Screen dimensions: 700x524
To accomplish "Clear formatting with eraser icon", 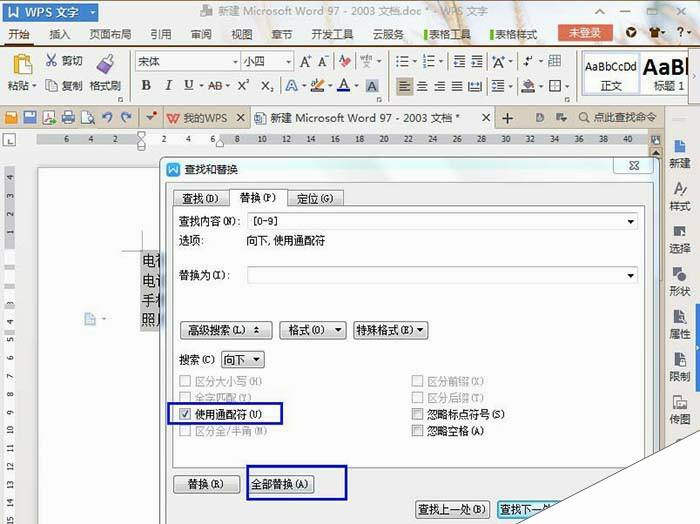I will coord(344,61).
